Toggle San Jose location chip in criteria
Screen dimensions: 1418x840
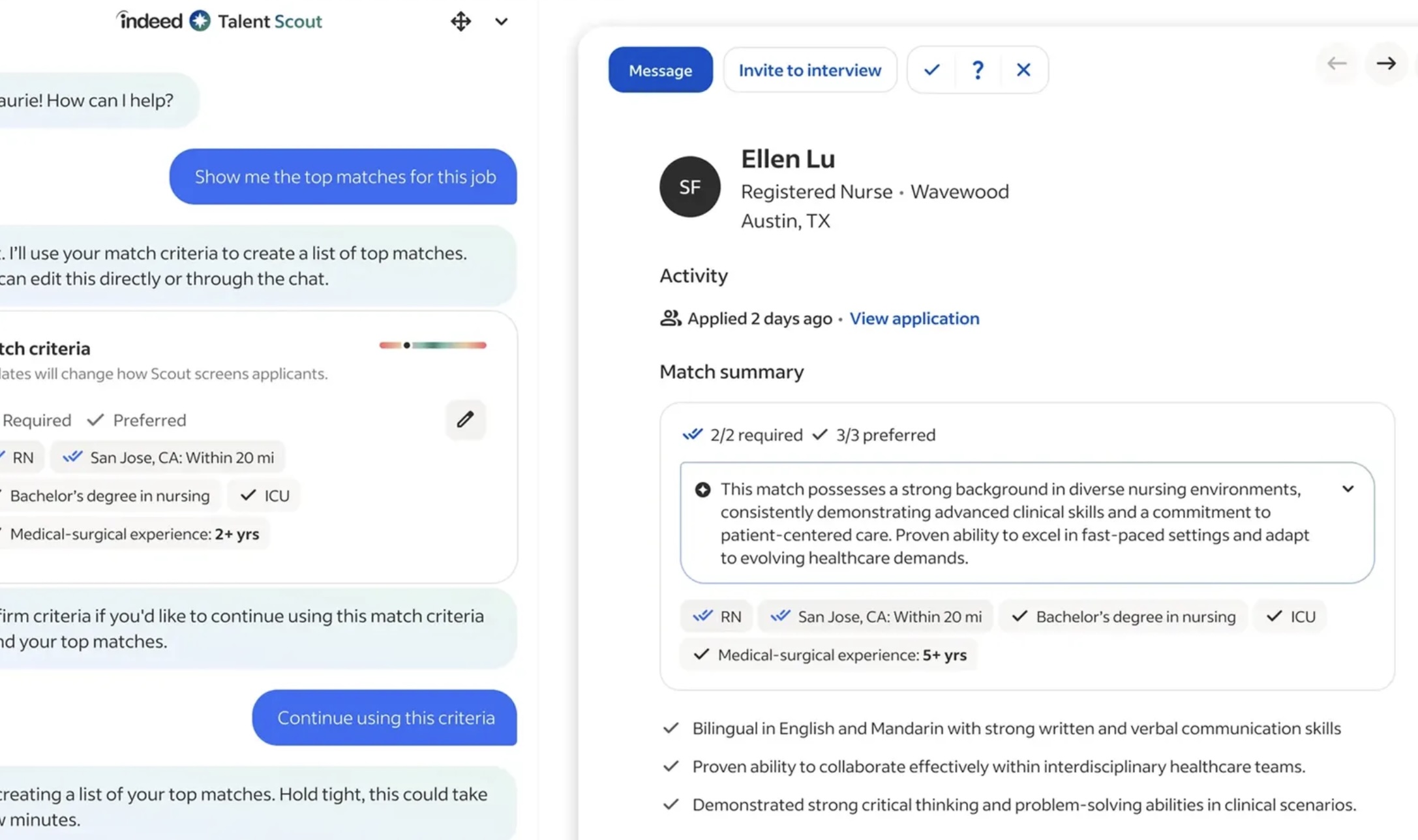tap(168, 457)
